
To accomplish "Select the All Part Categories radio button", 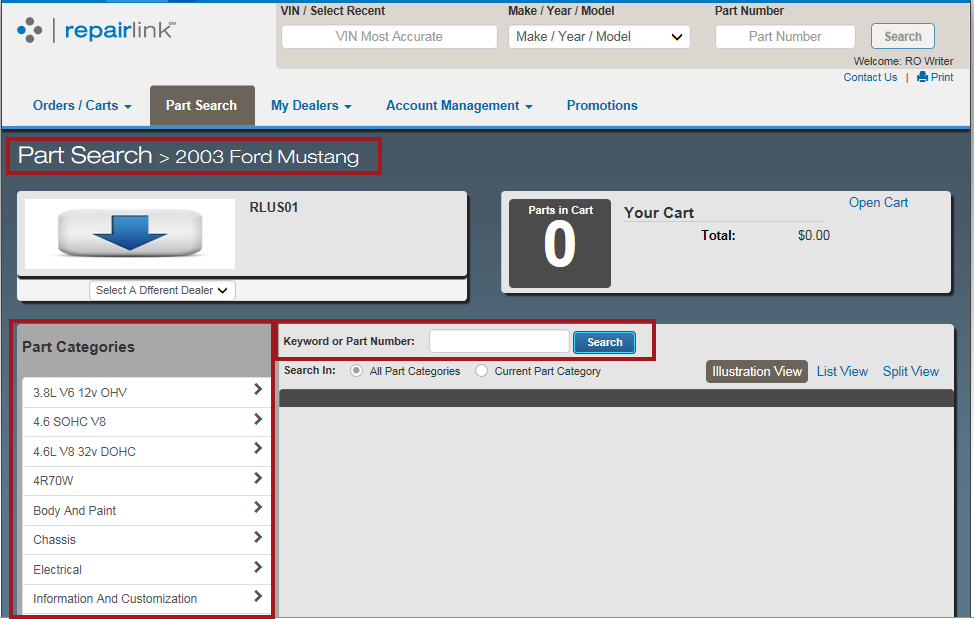I will [x=356, y=371].
